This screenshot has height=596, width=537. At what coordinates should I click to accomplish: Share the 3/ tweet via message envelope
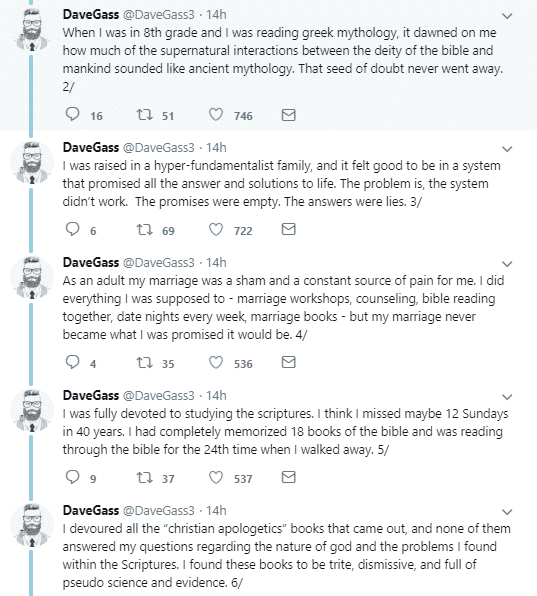point(288,229)
